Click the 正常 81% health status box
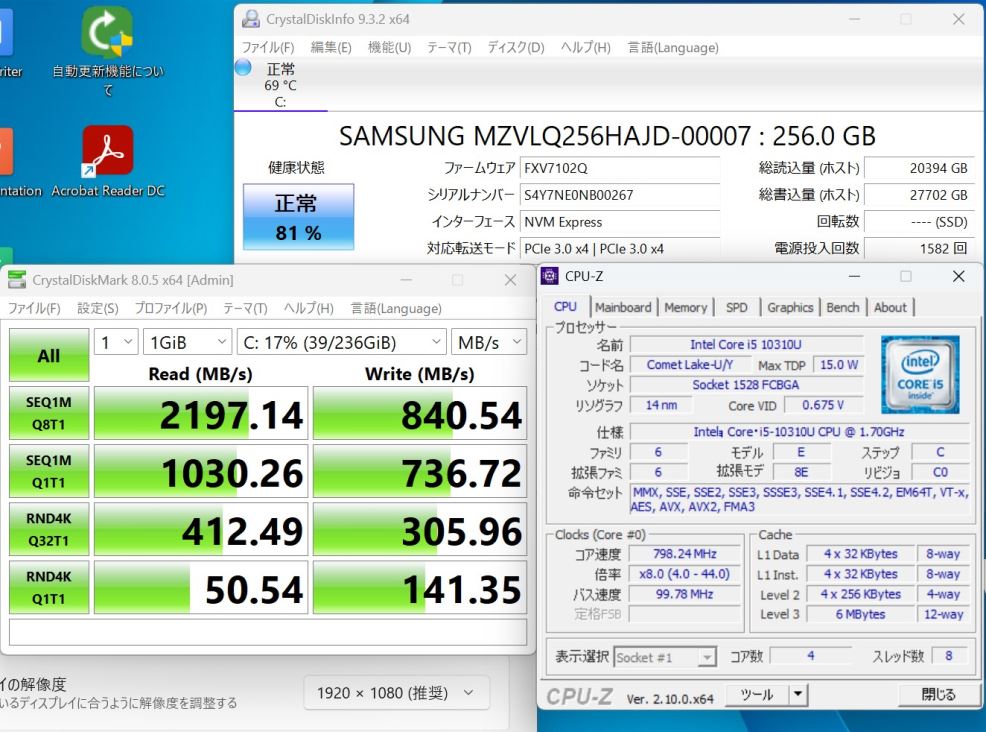Image resolution: width=986 pixels, height=732 pixels. click(x=298, y=218)
